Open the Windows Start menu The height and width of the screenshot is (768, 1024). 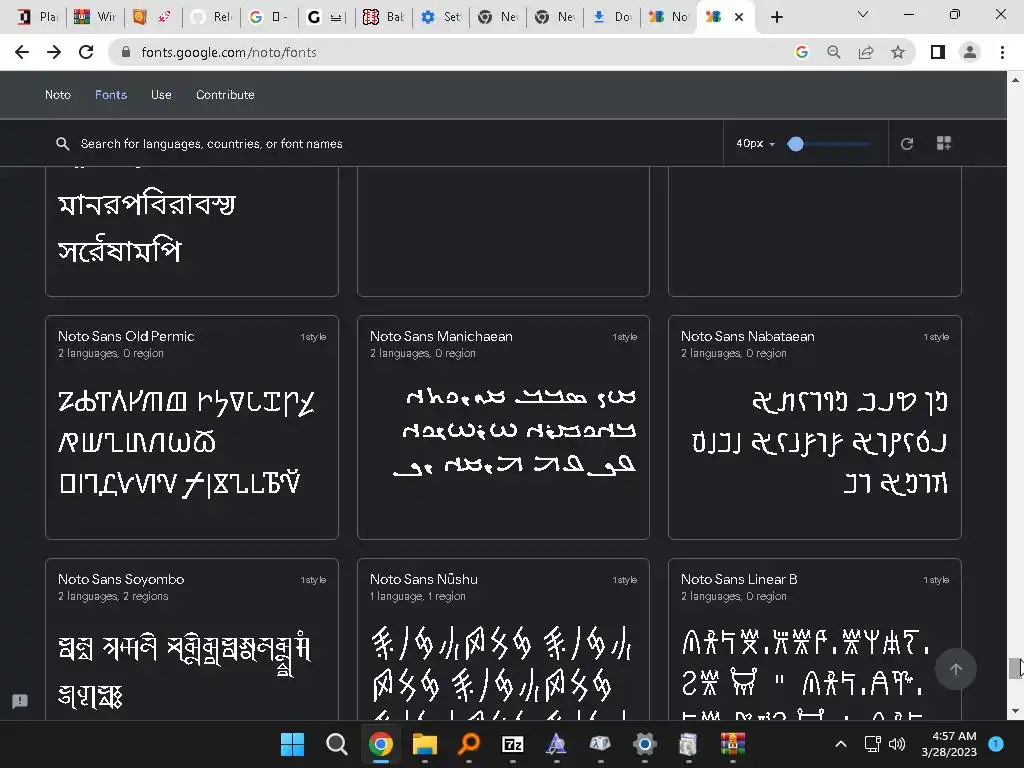click(x=292, y=744)
